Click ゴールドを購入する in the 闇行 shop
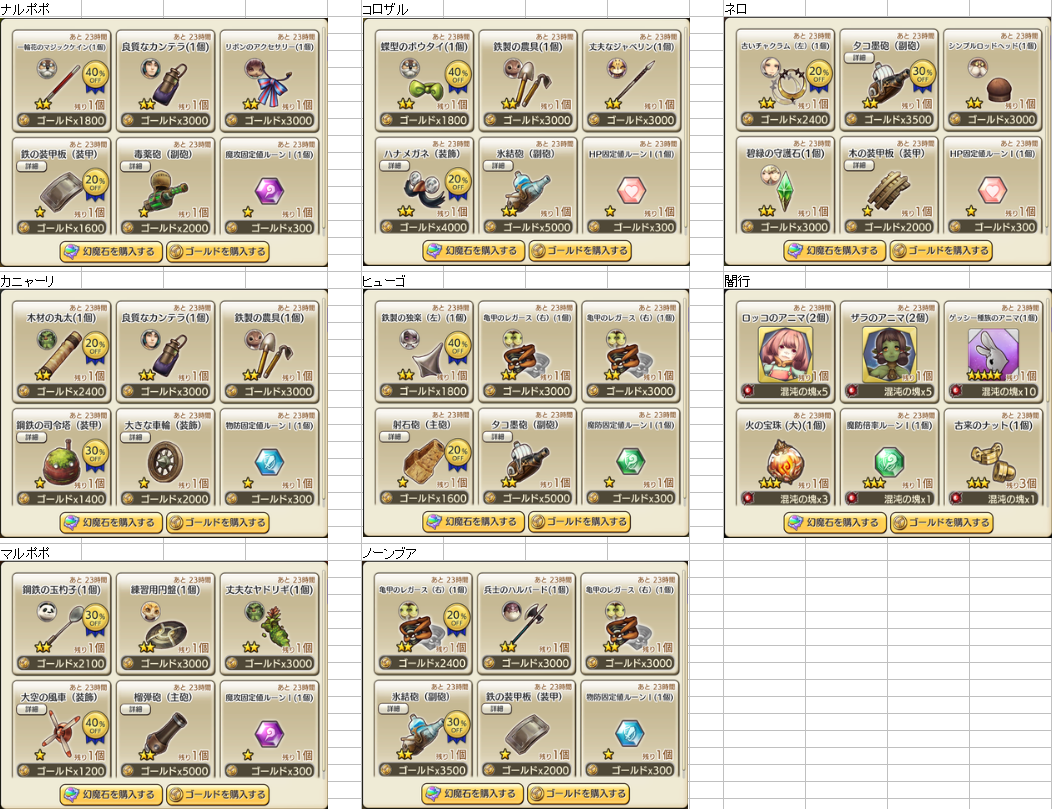 [x=941, y=522]
